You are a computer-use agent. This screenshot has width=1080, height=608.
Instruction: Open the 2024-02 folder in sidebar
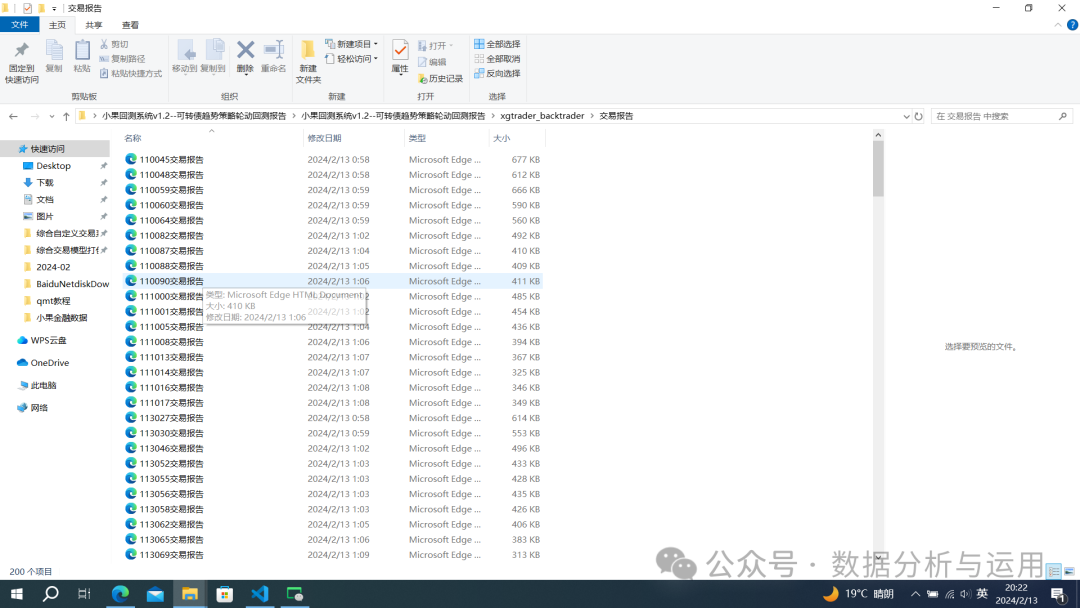pos(55,267)
